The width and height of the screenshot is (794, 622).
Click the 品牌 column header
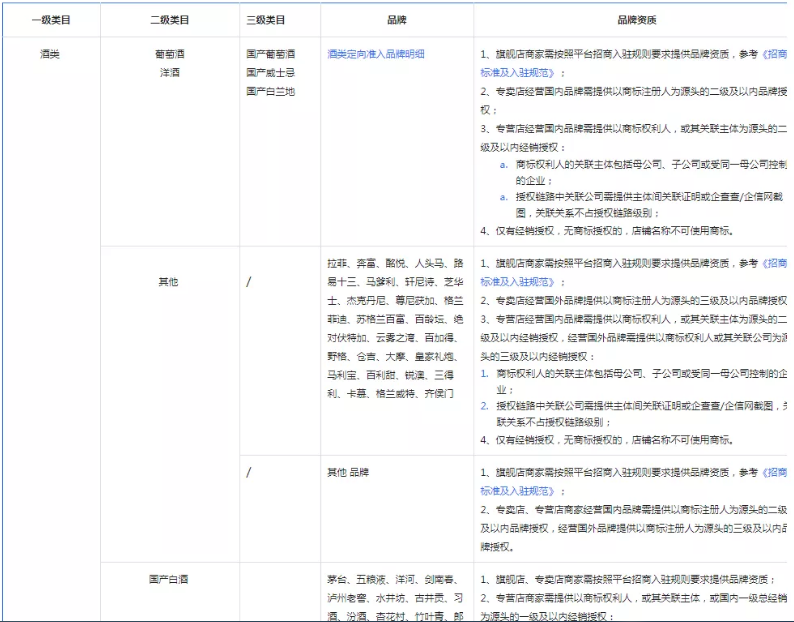click(x=397, y=20)
